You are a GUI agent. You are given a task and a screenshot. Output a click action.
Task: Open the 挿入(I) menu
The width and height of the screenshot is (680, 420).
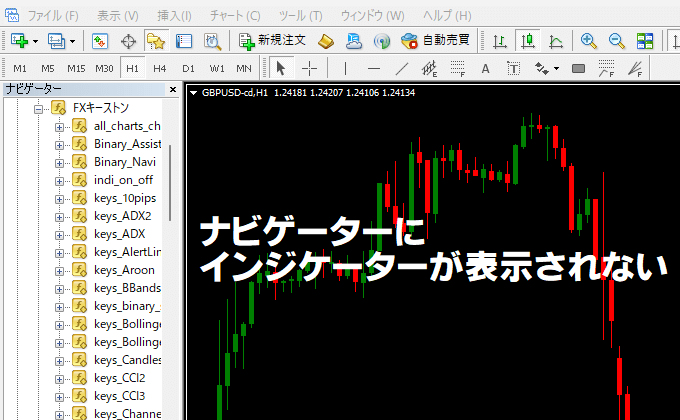[174, 16]
